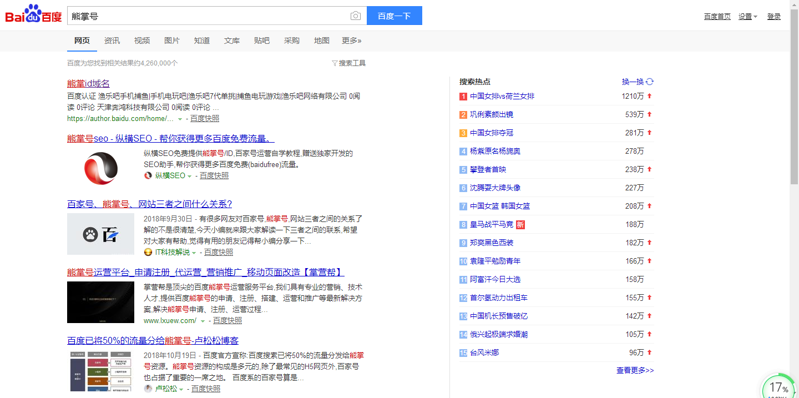Open hot search 俄兴起极端求婚潮
Viewport: 799px width, 398px height.
click(x=498, y=334)
